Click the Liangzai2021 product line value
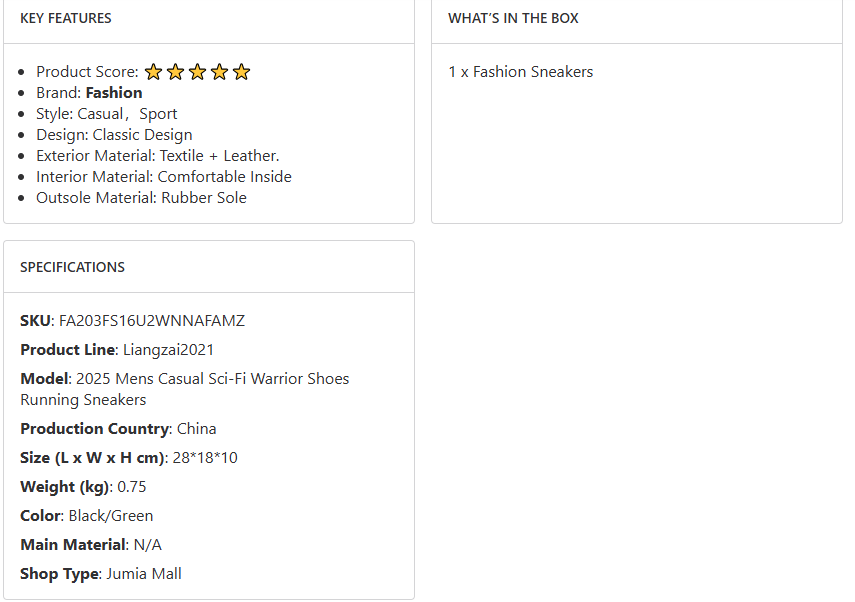This screenshot has width=855, height=602. pyautogui.click(x=168, y=350)
